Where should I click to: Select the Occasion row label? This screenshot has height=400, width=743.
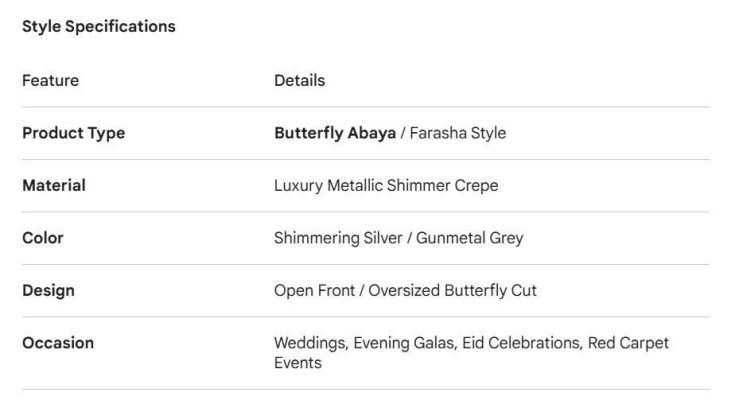coord(58,343)
